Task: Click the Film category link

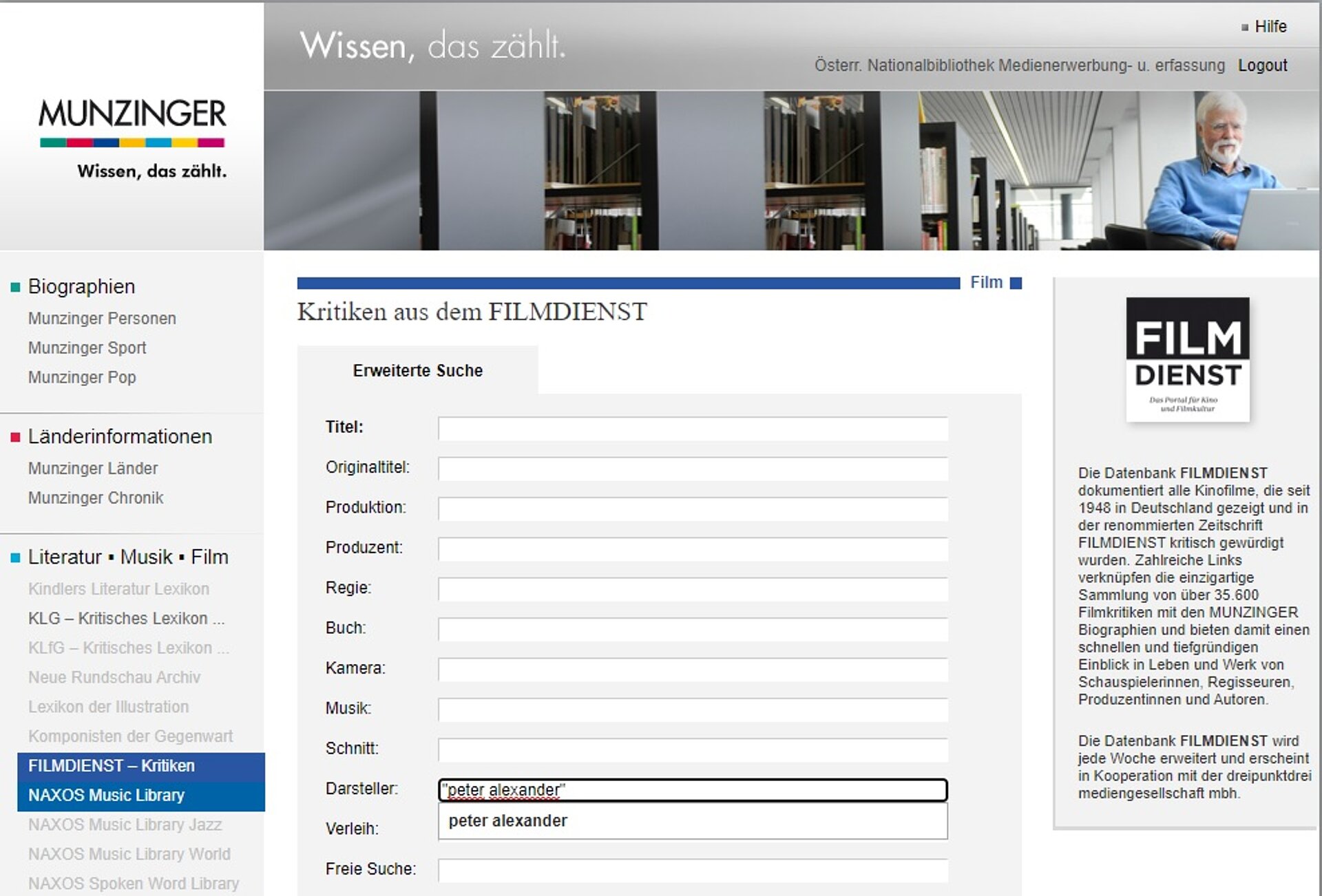Action: coord(986,283)
